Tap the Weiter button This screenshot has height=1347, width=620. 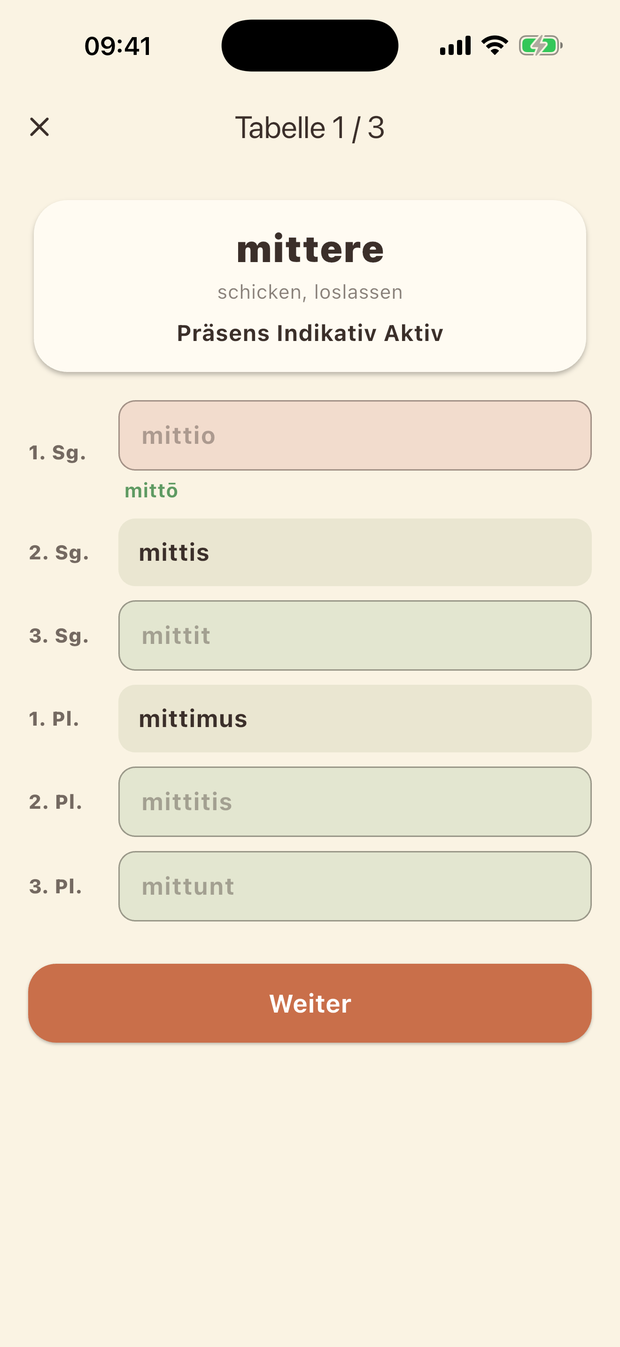click(x=310, y=1003)
